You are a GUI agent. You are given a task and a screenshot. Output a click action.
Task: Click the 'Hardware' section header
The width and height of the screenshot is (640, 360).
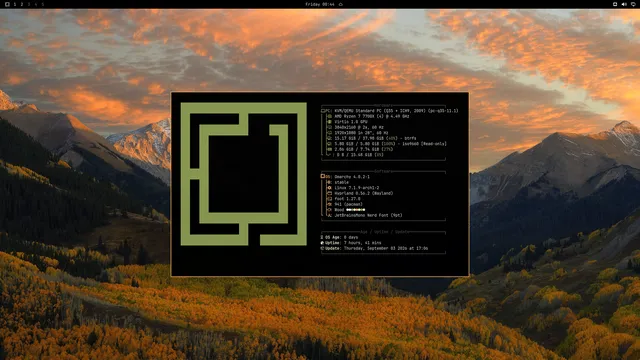[383, 105]
